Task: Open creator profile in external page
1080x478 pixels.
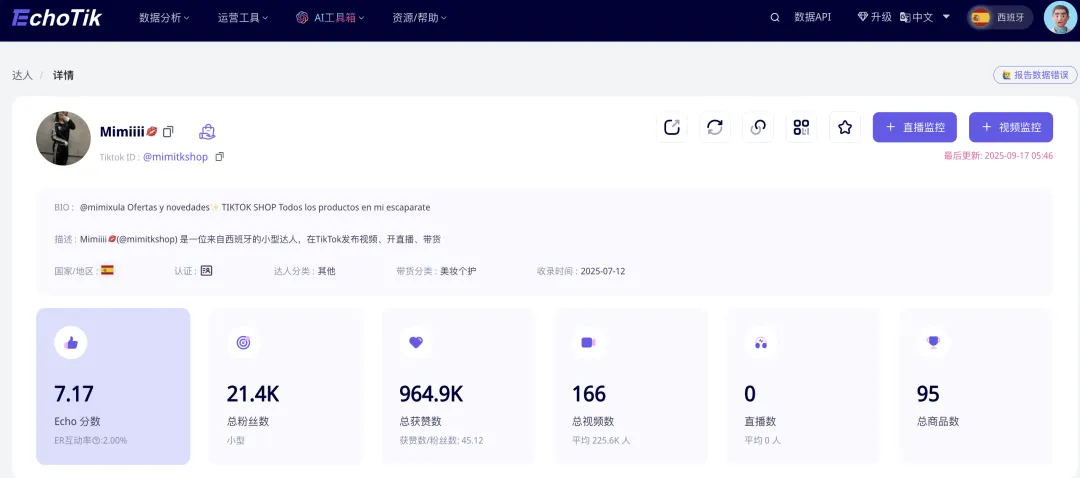Action: 672,127
